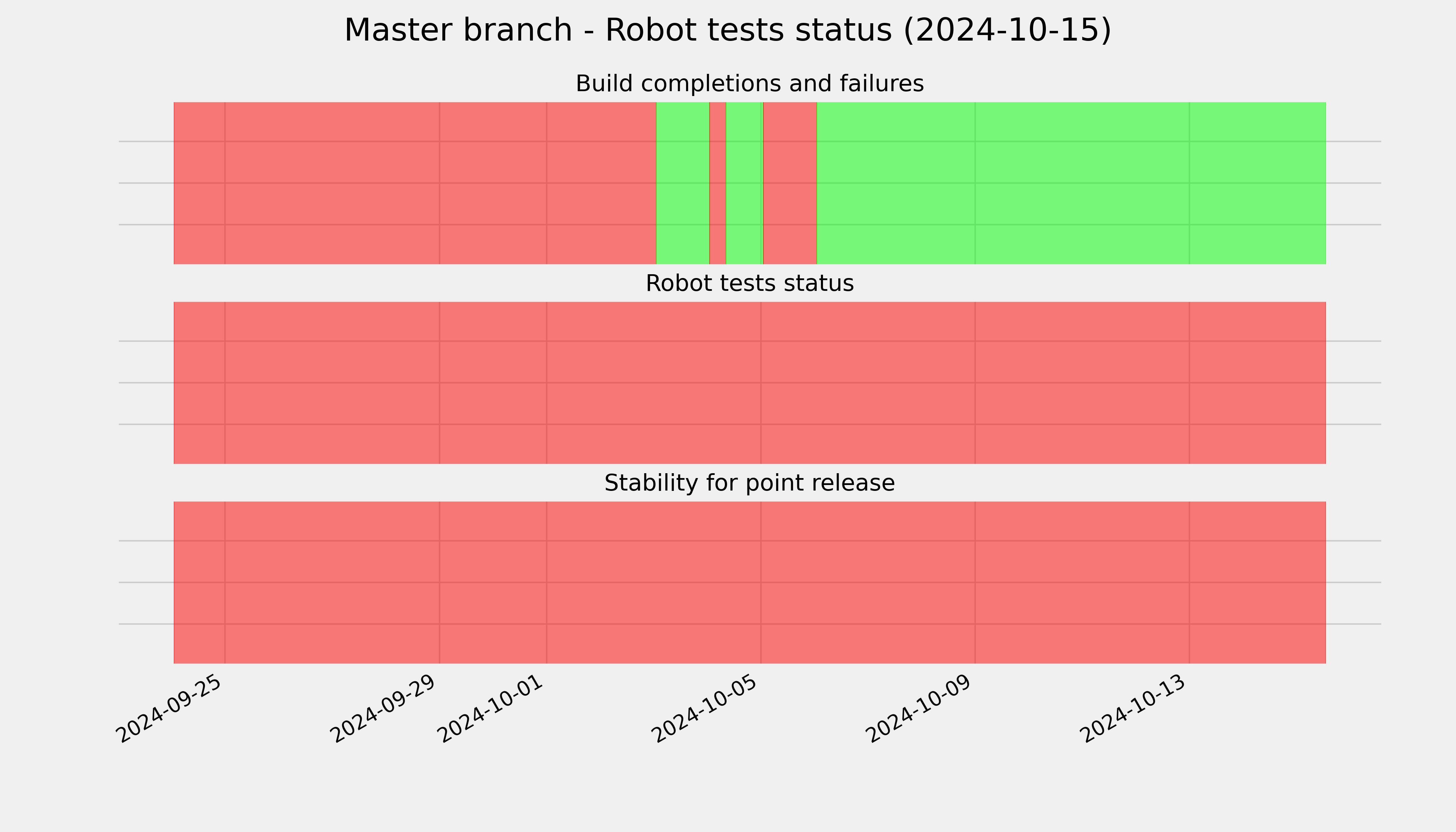Select the thin red band between green segments
The width and height of the screenshot is (1456, 832).
pyautogui.click(x=718, y=183)
